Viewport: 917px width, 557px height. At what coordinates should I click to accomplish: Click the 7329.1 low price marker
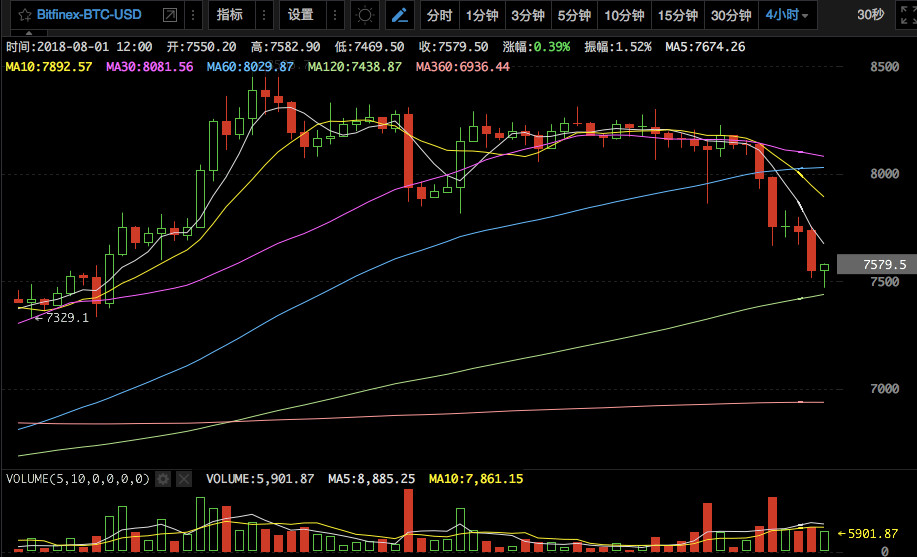62,318
